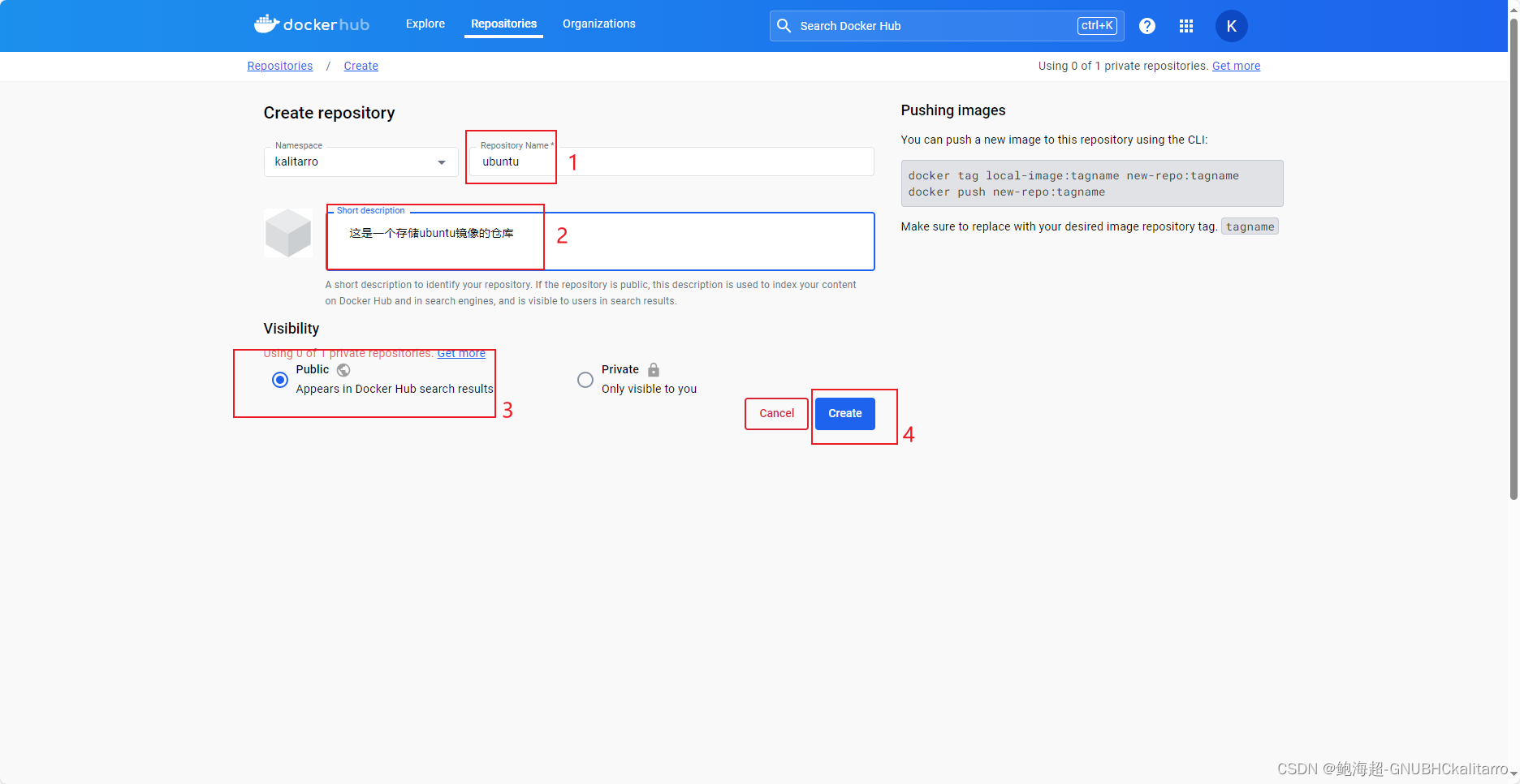This screenshot has height=784, width=1520.
Task: Follow the top-right Get more link
Action: coord(1236,66)
